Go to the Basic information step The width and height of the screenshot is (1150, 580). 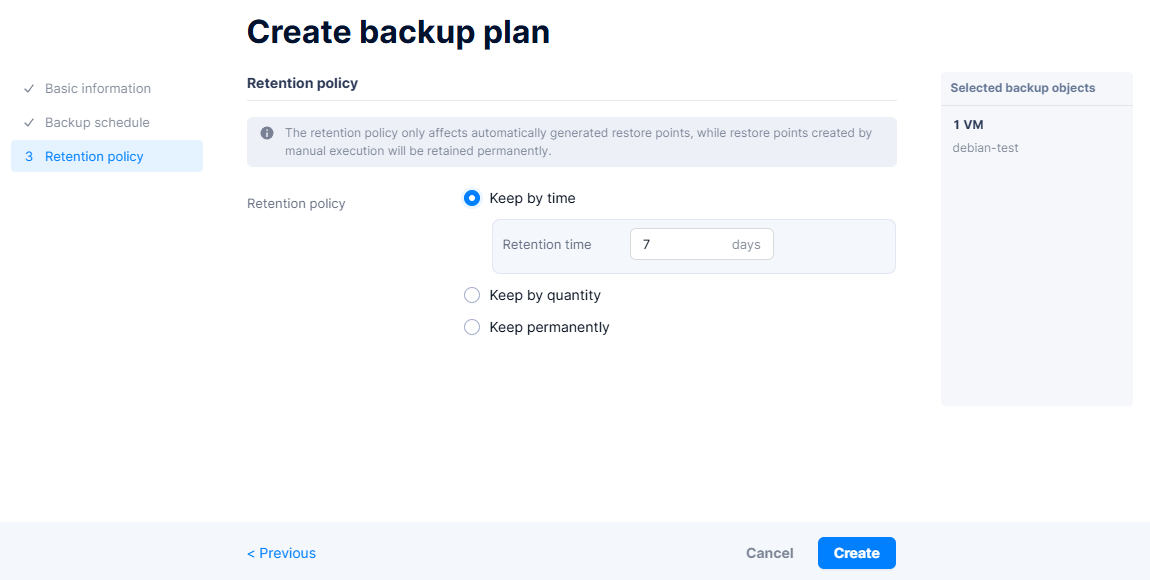point(98,89)
